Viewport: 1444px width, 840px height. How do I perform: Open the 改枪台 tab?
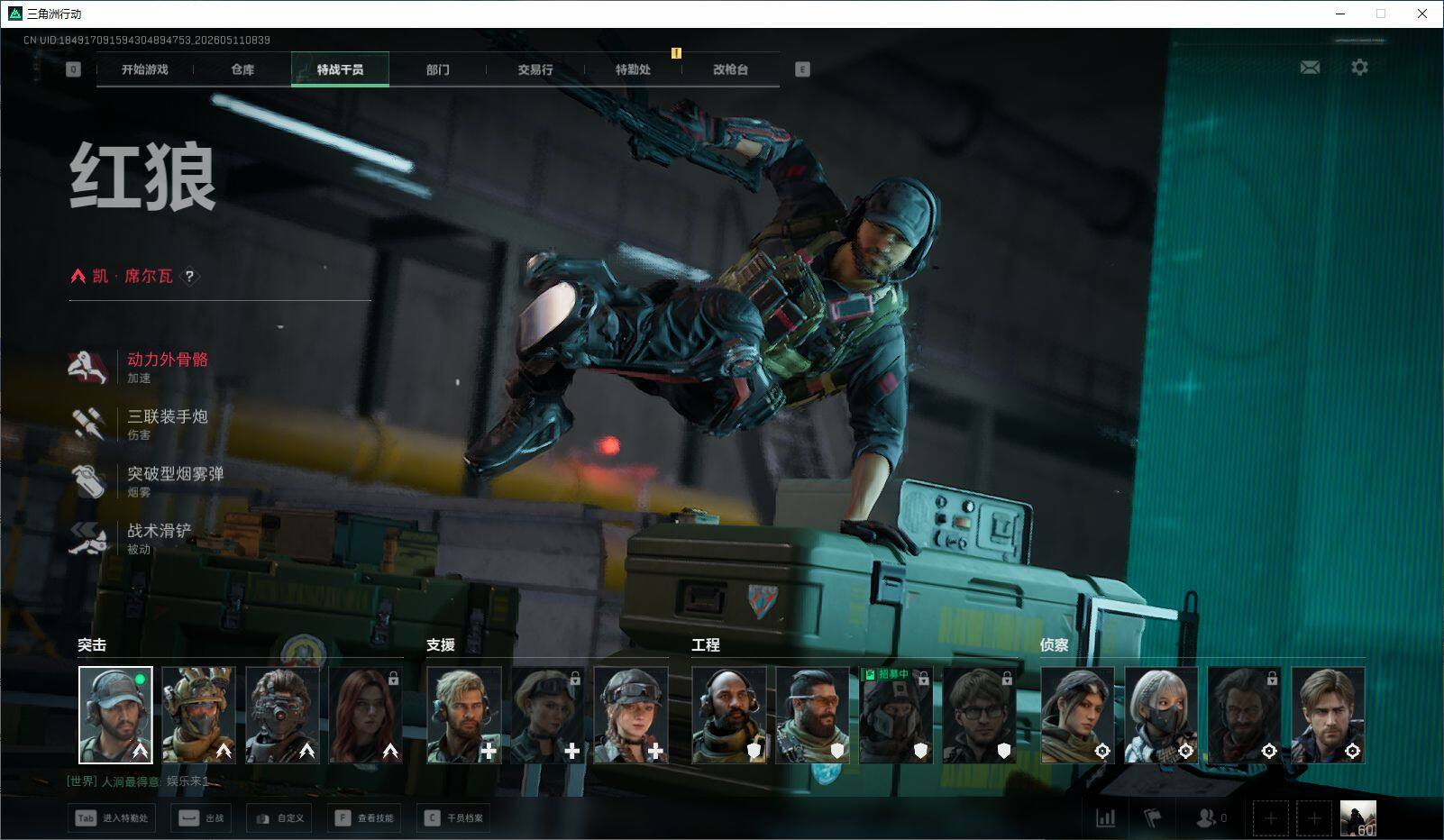coord(730,69)
